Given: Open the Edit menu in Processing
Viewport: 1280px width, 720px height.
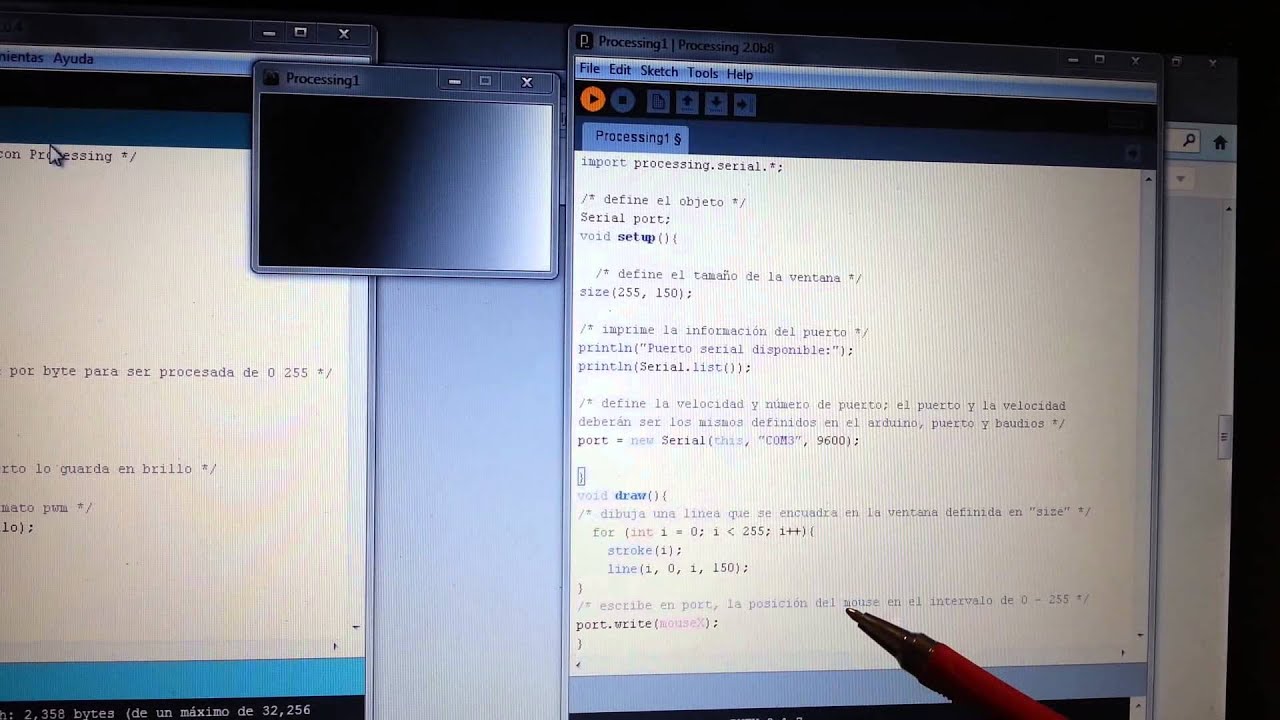Looking at the screenshot, I should (620, 70).
